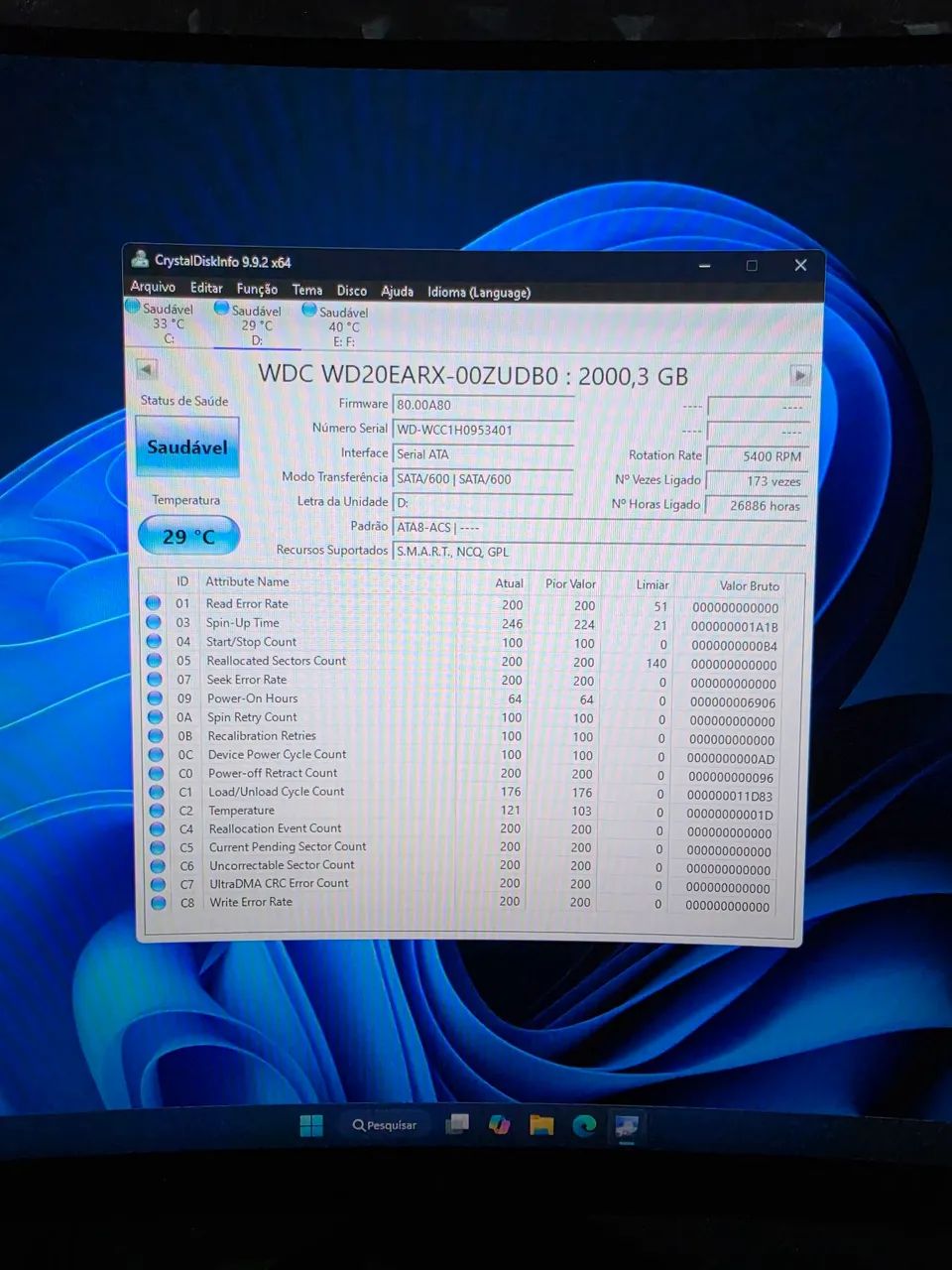This screenshot has height=1270, width=952.
Task: Click status icon of Recalibration Retries
Action: (156, 735)
